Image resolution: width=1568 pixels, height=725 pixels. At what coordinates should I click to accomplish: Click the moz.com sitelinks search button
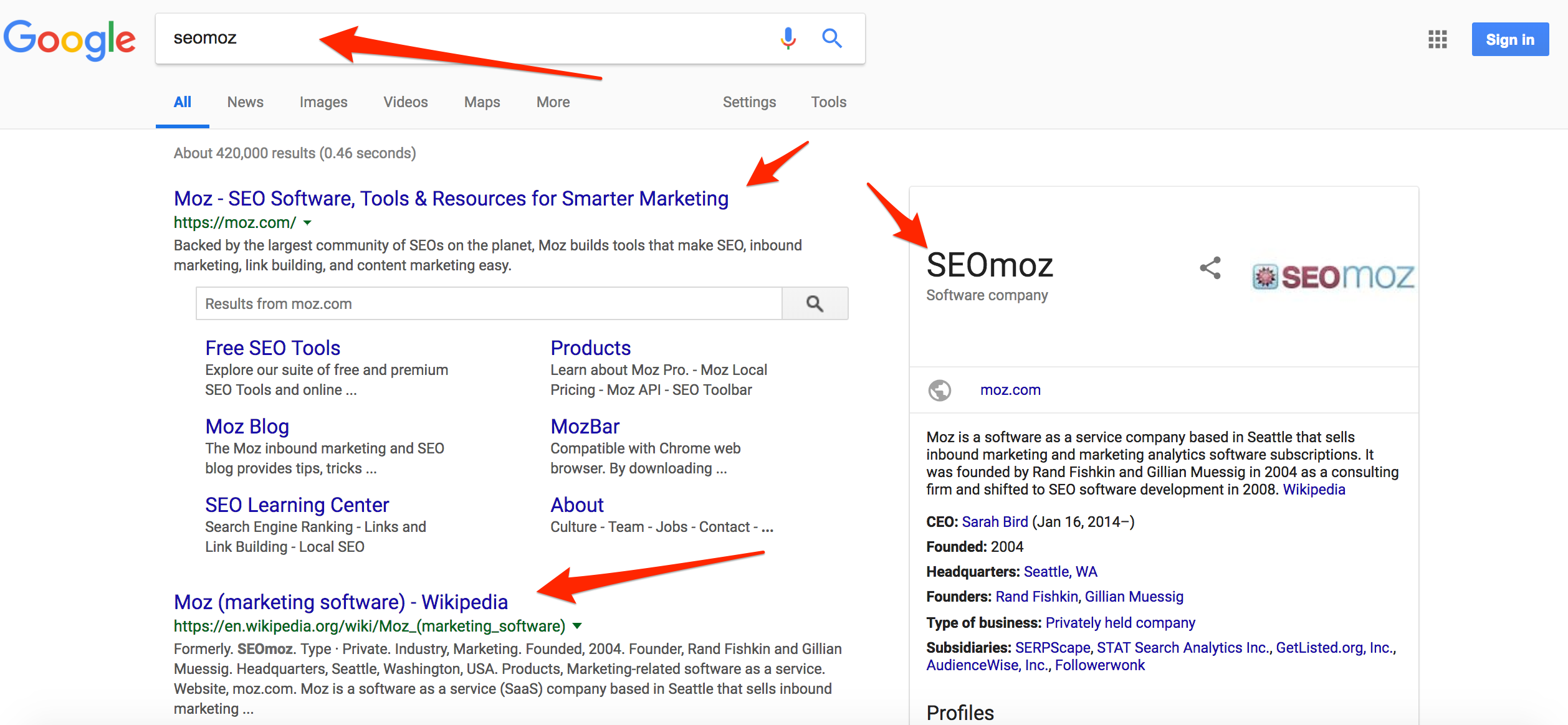click(815, 303)
